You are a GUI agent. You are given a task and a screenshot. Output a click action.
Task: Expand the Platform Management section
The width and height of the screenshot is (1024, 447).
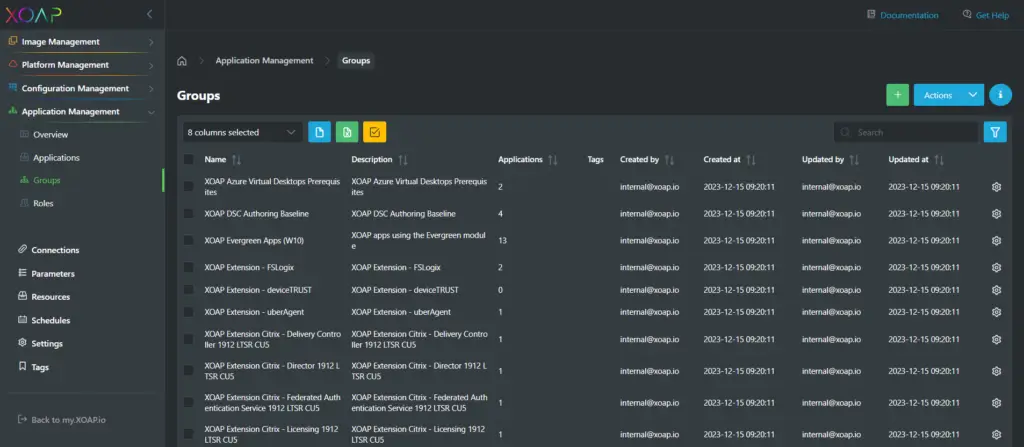point(82,65)
